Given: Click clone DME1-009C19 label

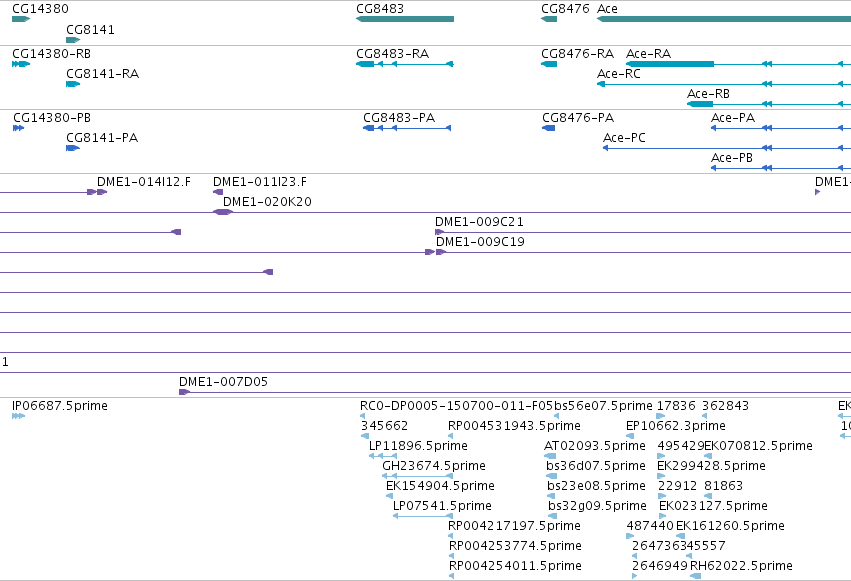Looking at the screenshot, I should coord(480,242).
